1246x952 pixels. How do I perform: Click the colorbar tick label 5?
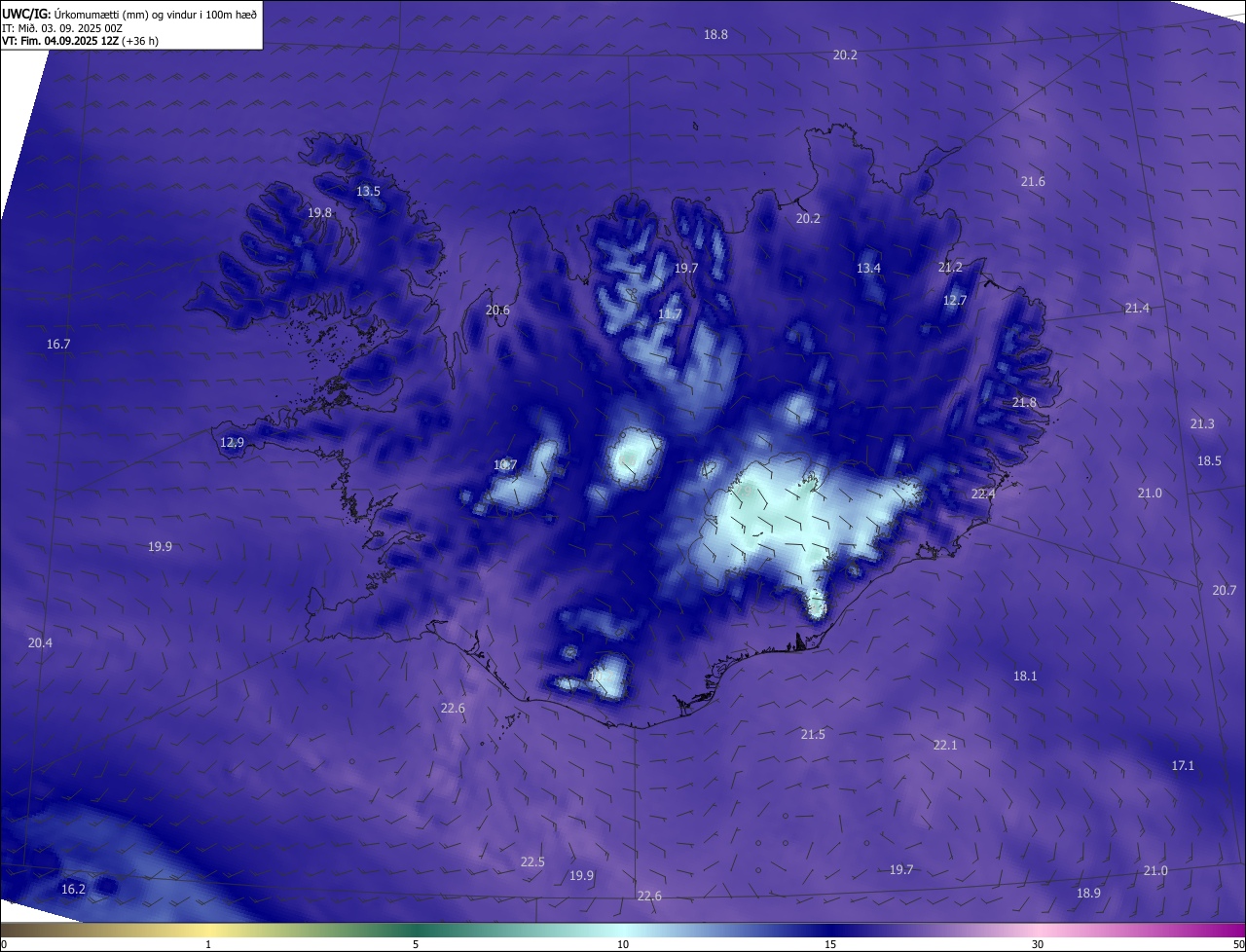416,944
